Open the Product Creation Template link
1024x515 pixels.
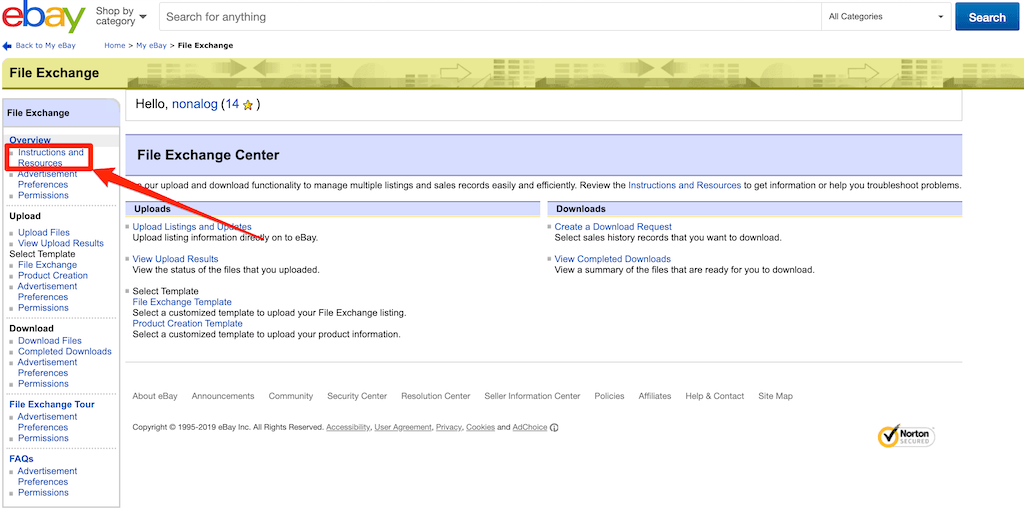click(187, 324)
